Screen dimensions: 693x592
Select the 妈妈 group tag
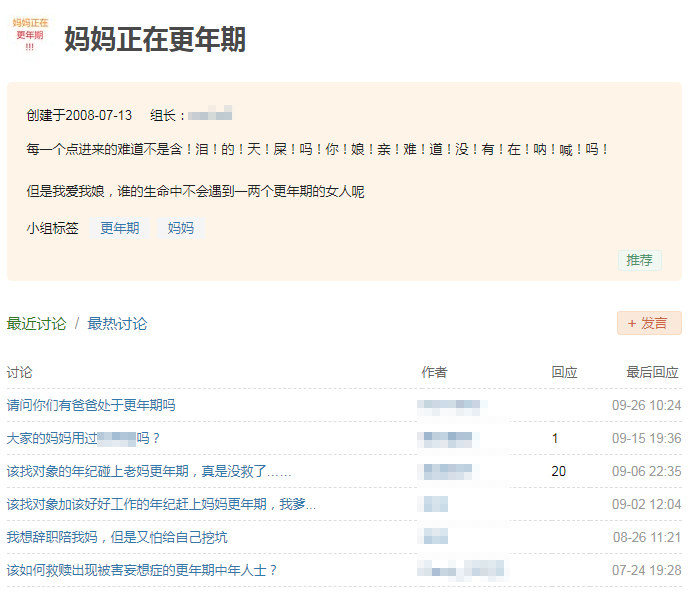coord(181,228)
